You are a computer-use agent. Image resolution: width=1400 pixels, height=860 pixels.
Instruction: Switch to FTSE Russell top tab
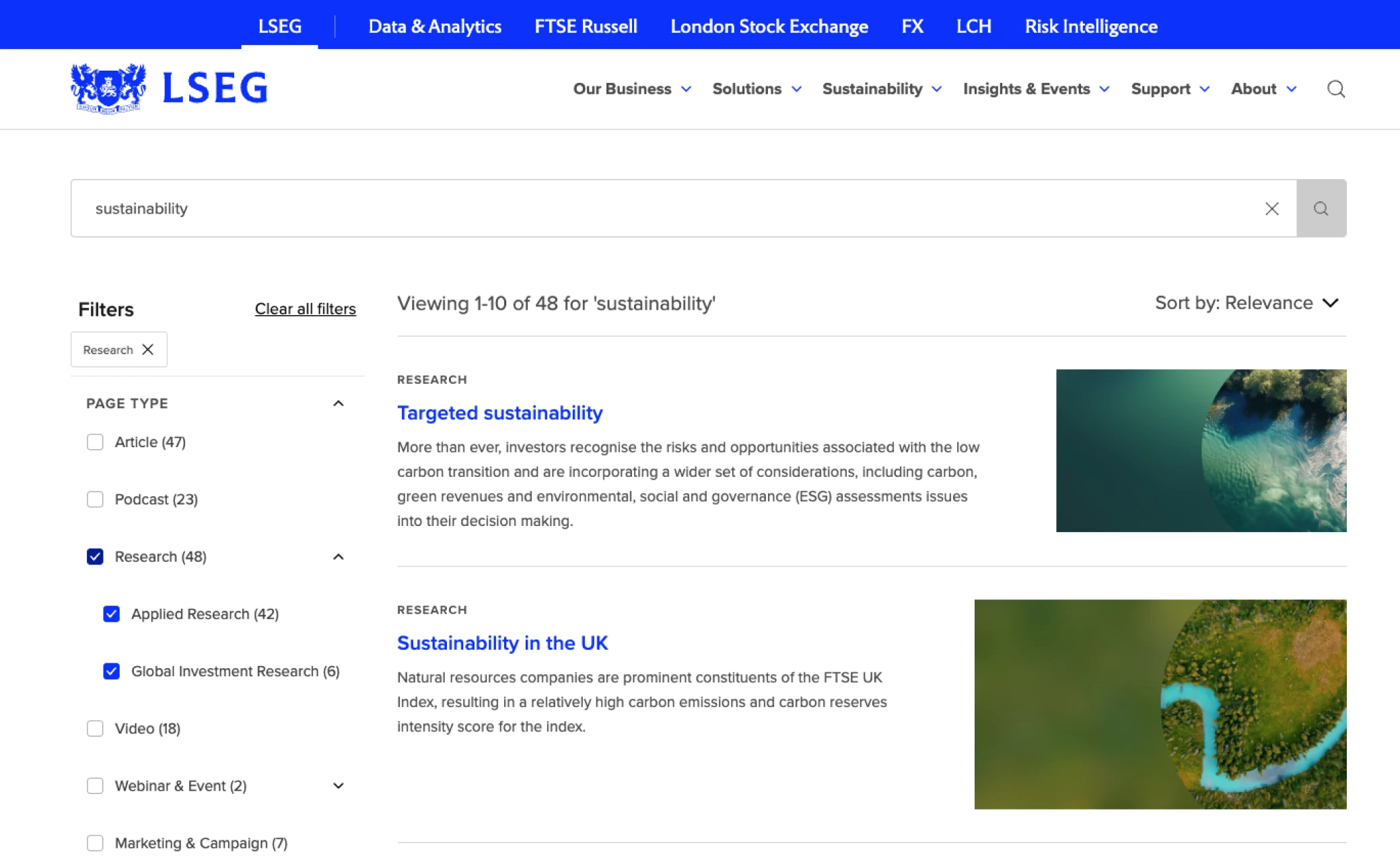pos(586,26)
